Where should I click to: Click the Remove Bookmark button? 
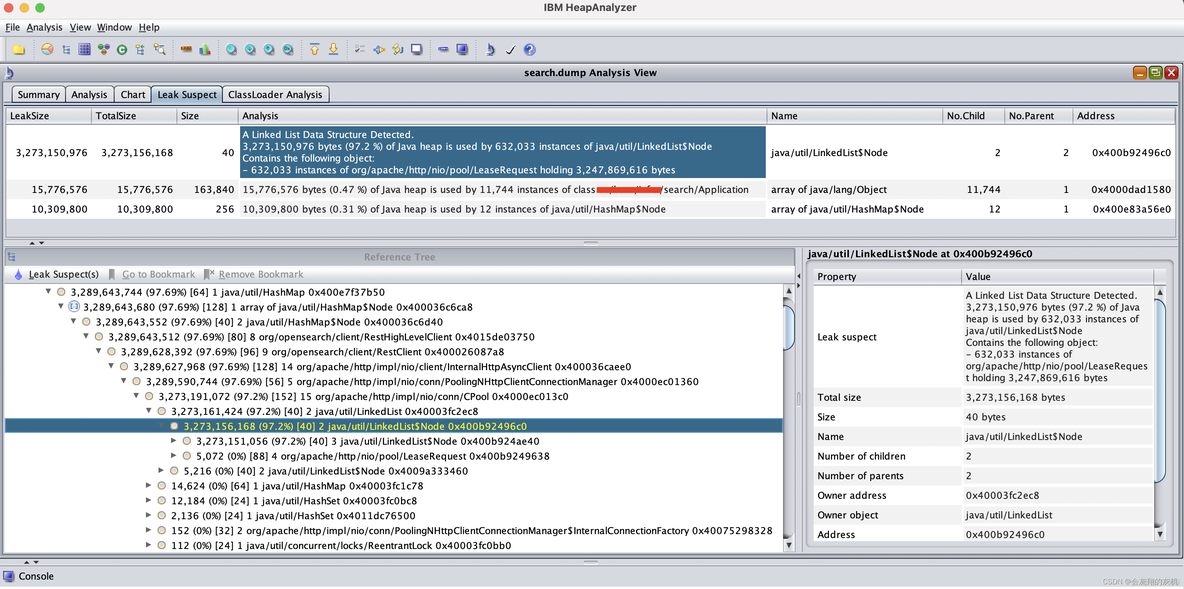tap(254, 274)
